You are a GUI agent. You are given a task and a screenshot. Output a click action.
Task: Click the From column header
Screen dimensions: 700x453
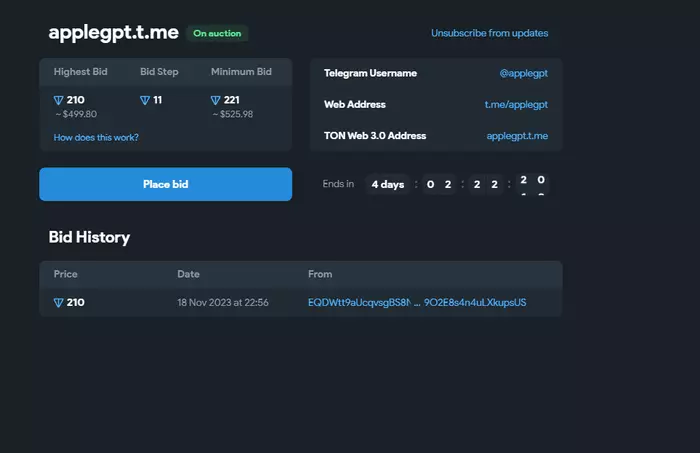320,274
